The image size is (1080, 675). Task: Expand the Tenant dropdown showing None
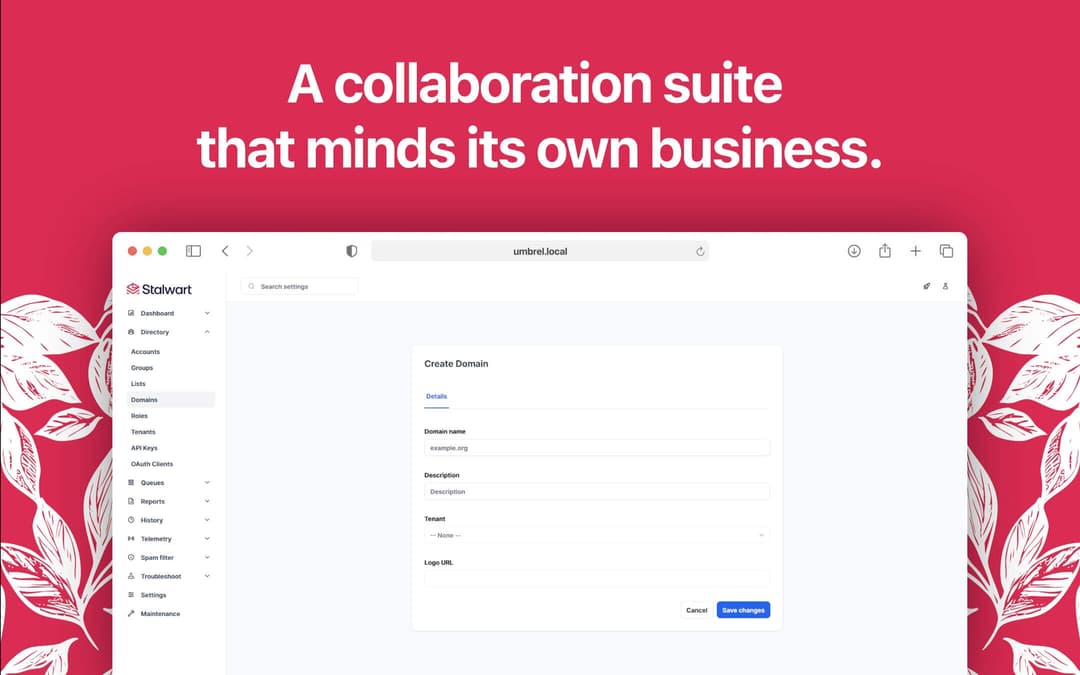[x=596, y=535]
